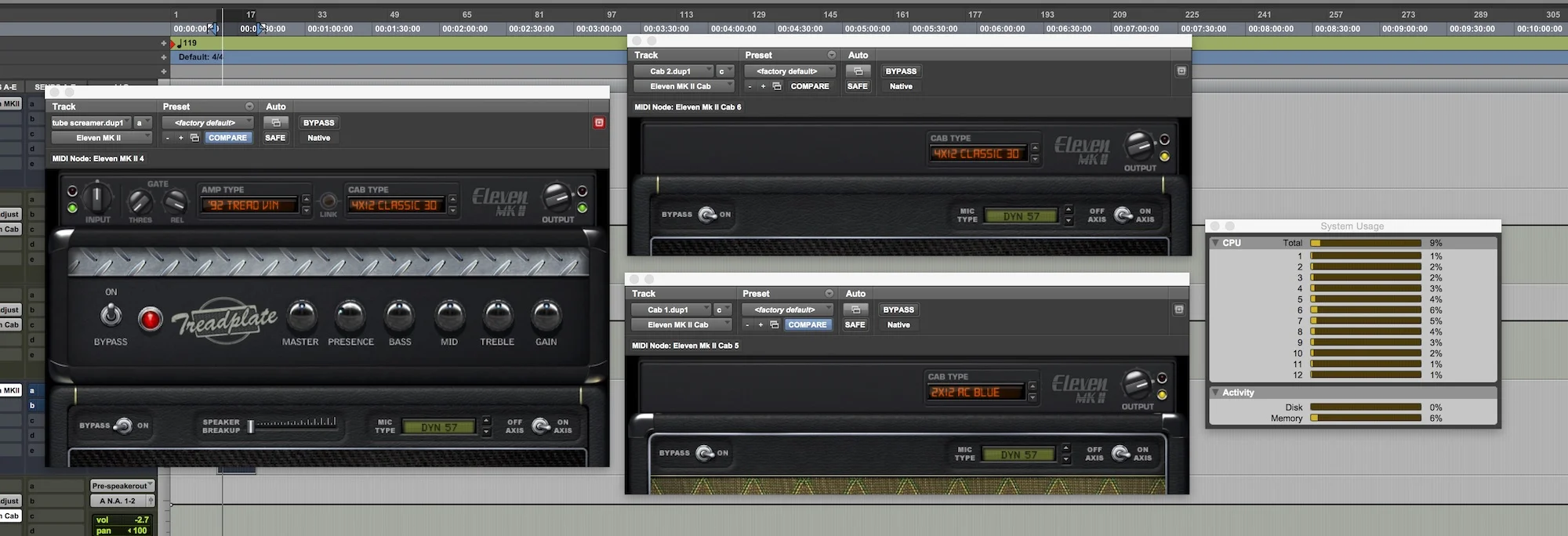The width and height of the screenshot is (1568, 536).
Task: Click the Treadplate PRESENCE knob
Action: [350, 315]
